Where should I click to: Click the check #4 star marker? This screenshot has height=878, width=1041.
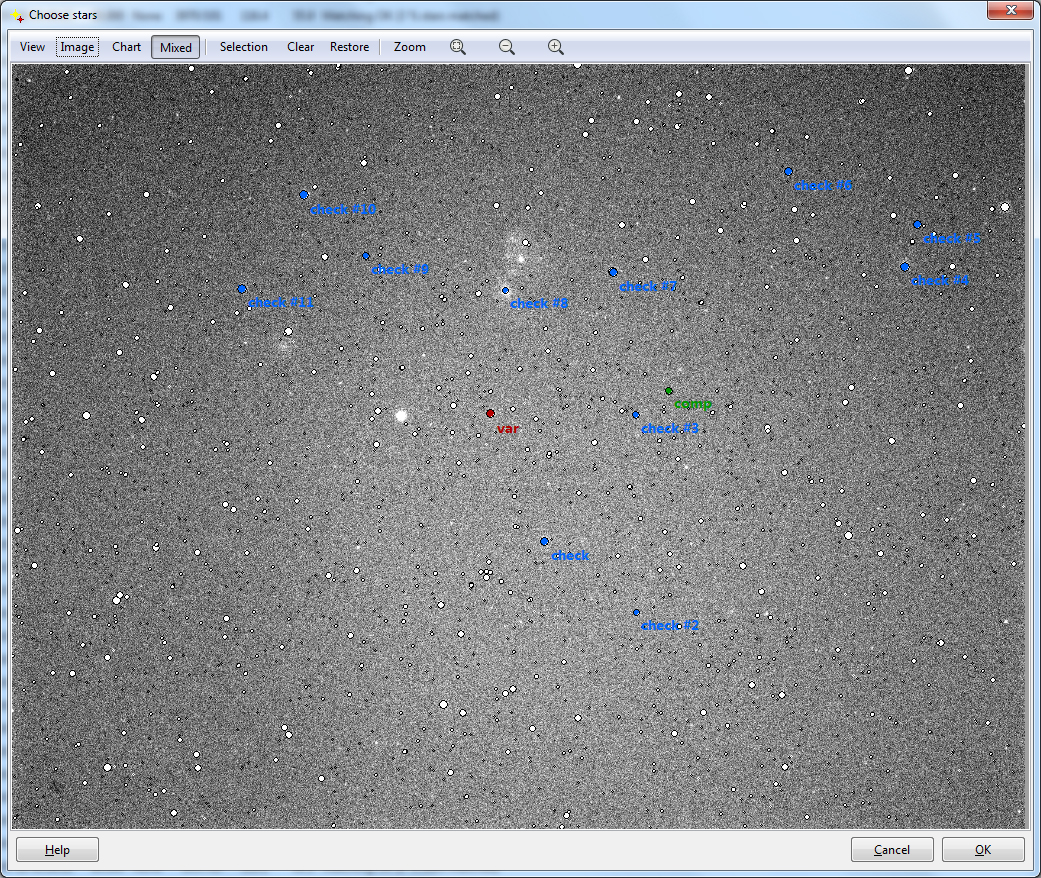905,267
